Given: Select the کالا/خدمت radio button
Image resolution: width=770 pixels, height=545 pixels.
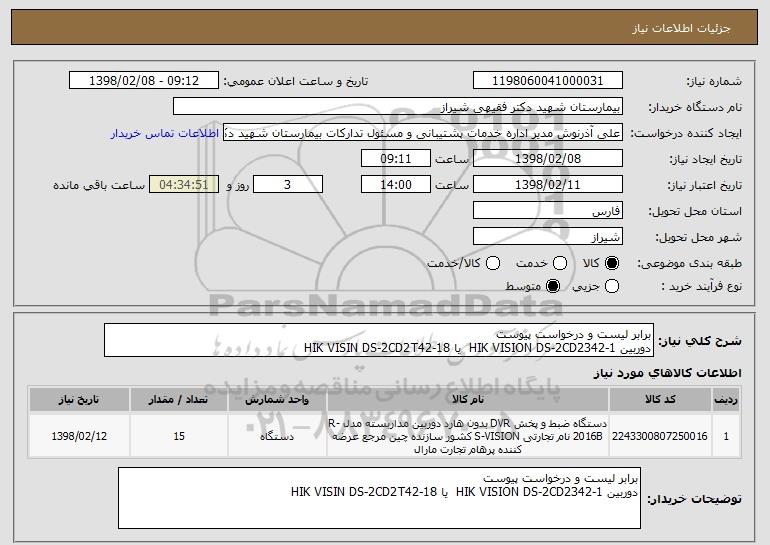Looking at the screenshot, I should (493, 263).
